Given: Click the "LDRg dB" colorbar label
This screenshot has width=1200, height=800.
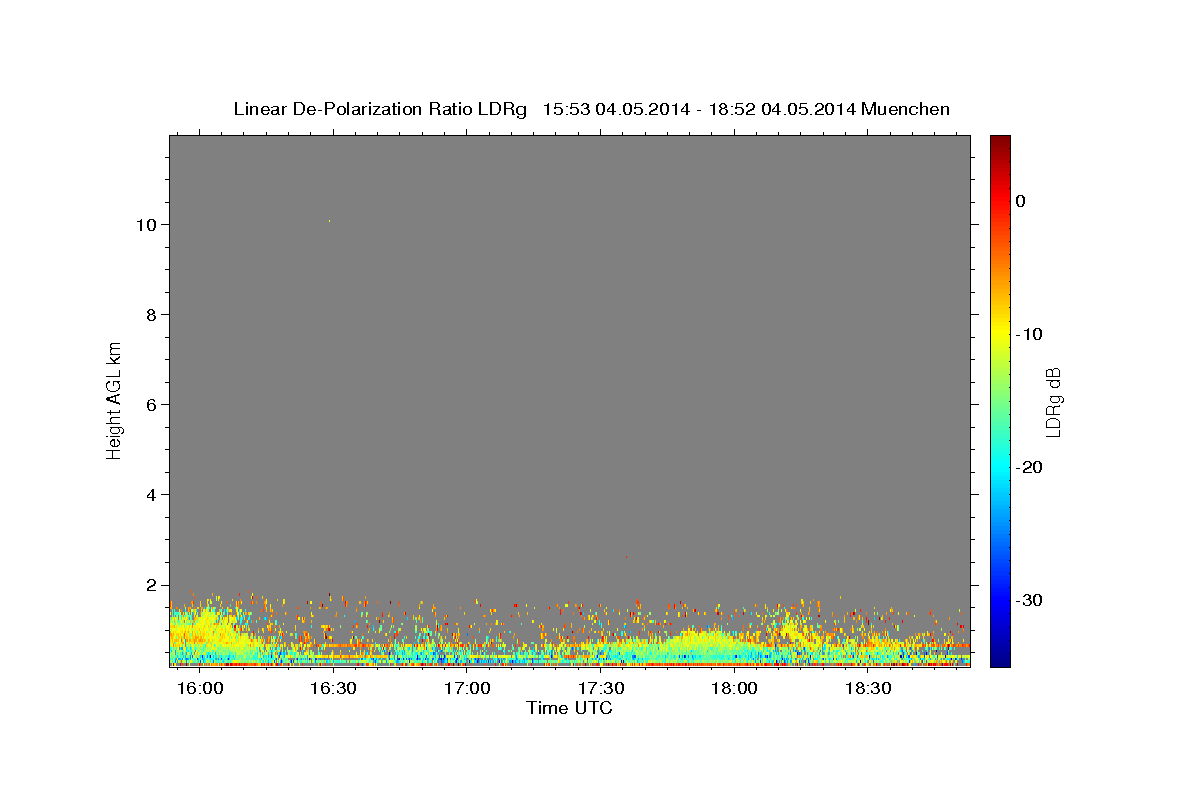Looking at the screenshot, I should 1053,402.
